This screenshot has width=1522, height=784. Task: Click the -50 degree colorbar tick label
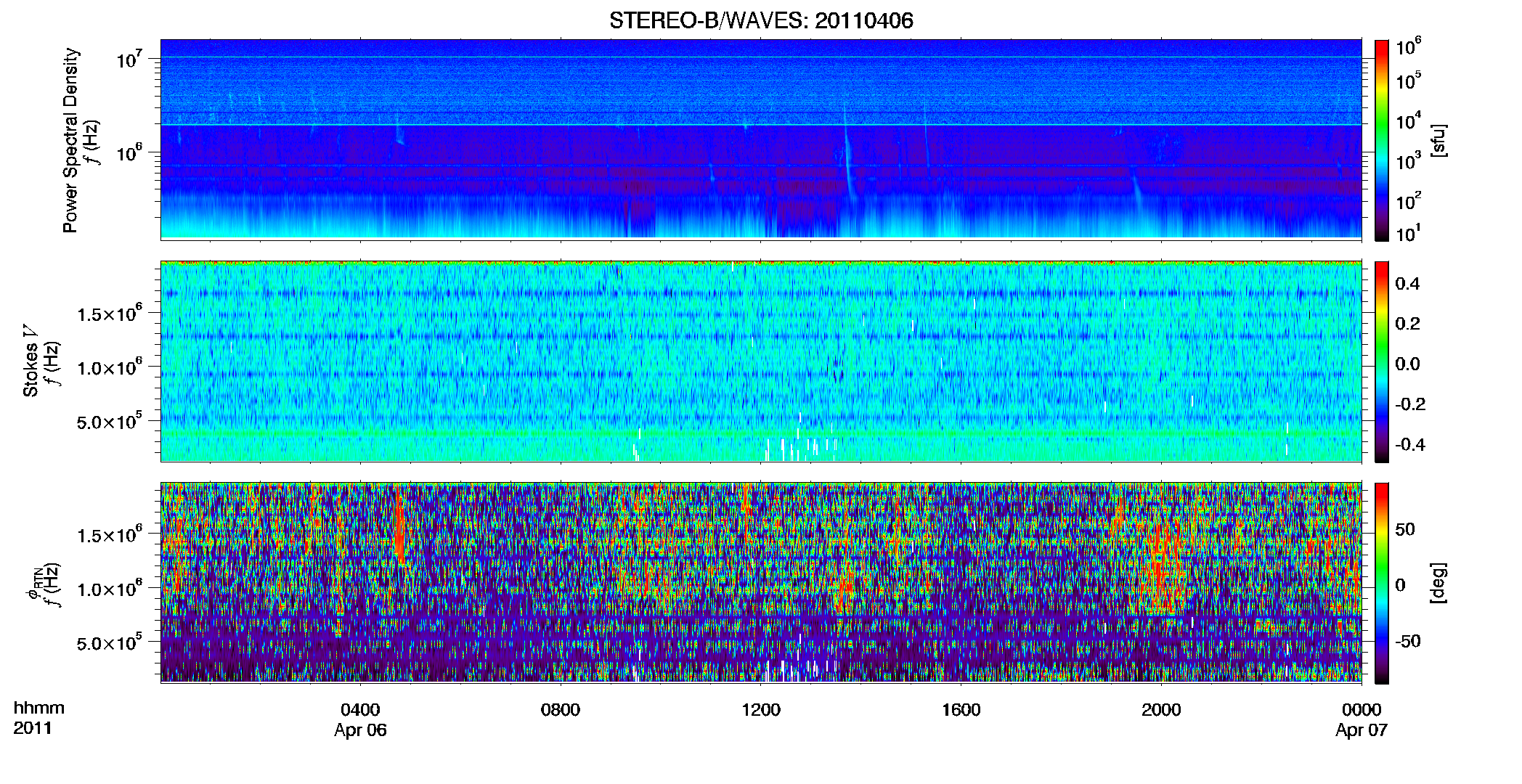1408,641
